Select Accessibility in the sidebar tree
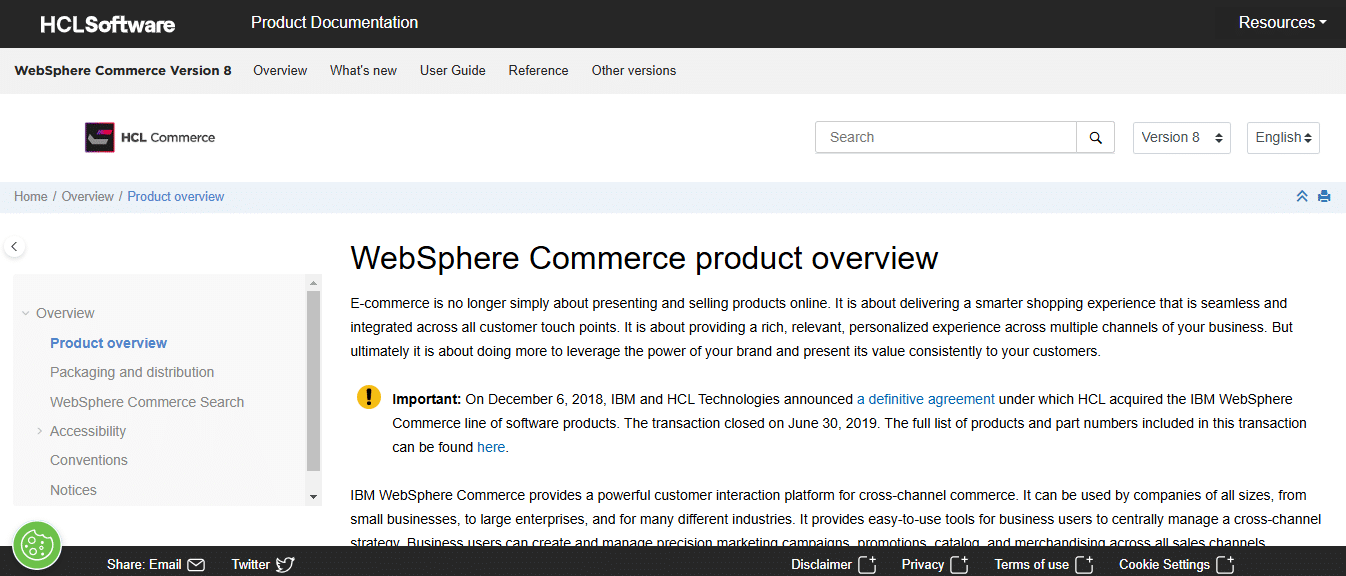Screen dimensions: 1346x576 click(88, 431)
